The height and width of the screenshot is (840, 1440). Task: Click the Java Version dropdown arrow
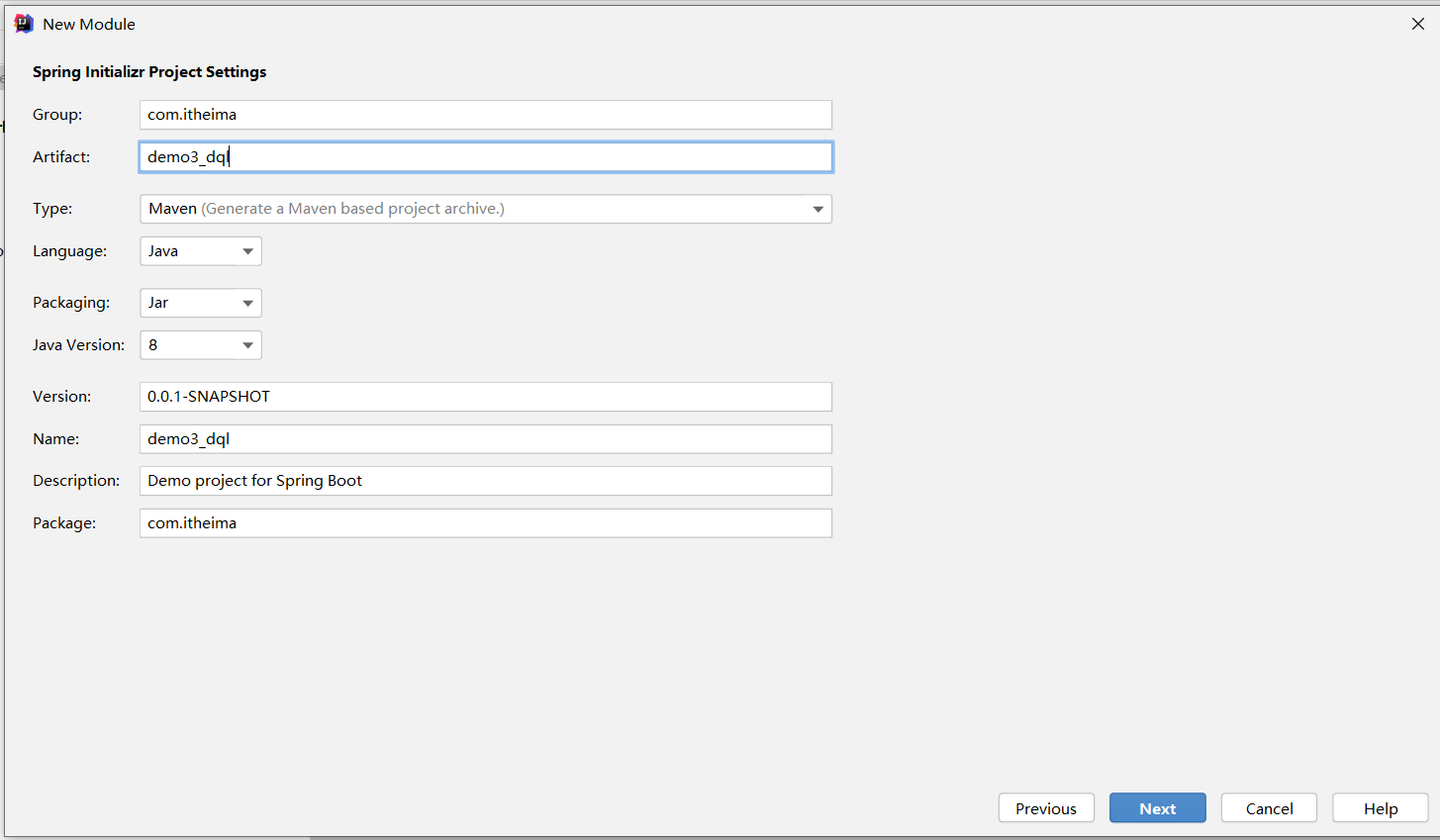pos(247,345)
